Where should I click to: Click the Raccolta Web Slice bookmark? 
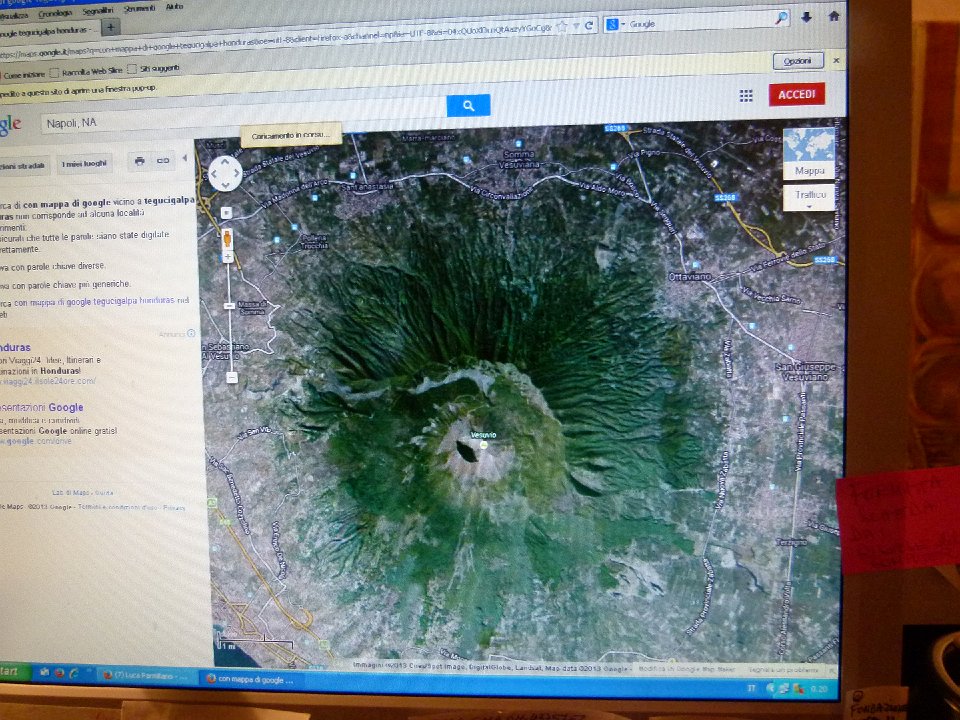86,72
